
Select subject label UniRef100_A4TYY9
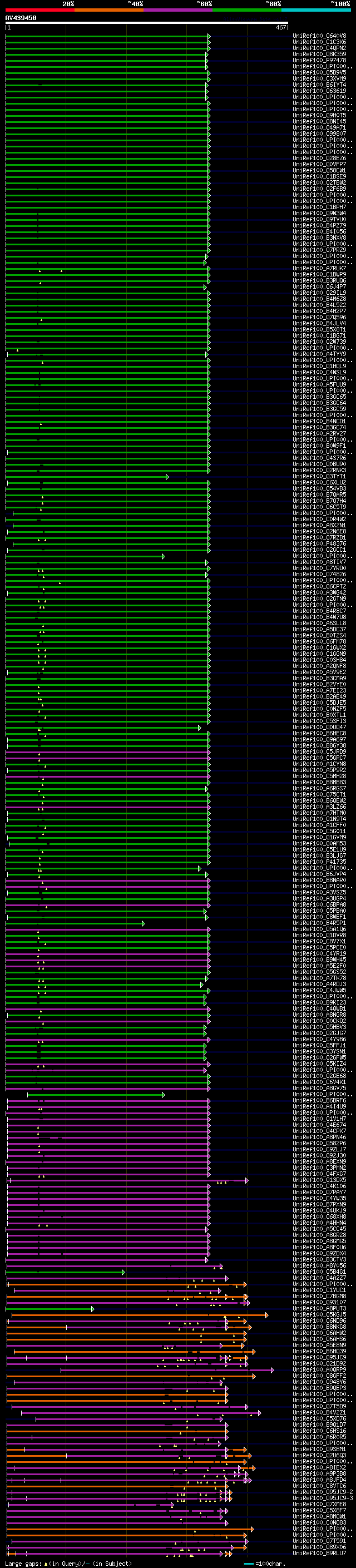tap(319, 354)
